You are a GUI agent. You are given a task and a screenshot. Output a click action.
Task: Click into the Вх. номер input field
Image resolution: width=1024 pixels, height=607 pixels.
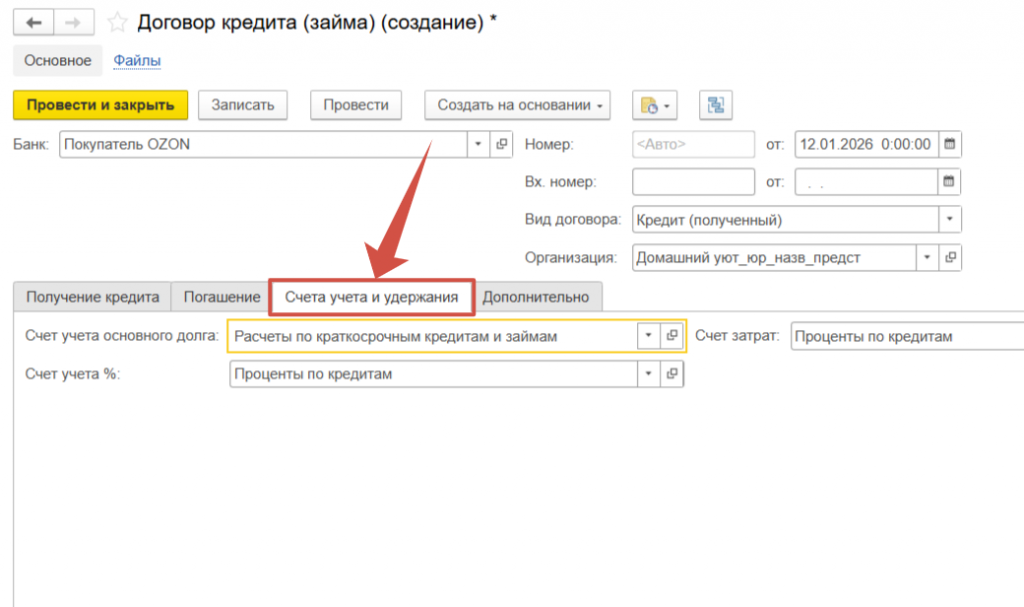click(x=693, y=182)
